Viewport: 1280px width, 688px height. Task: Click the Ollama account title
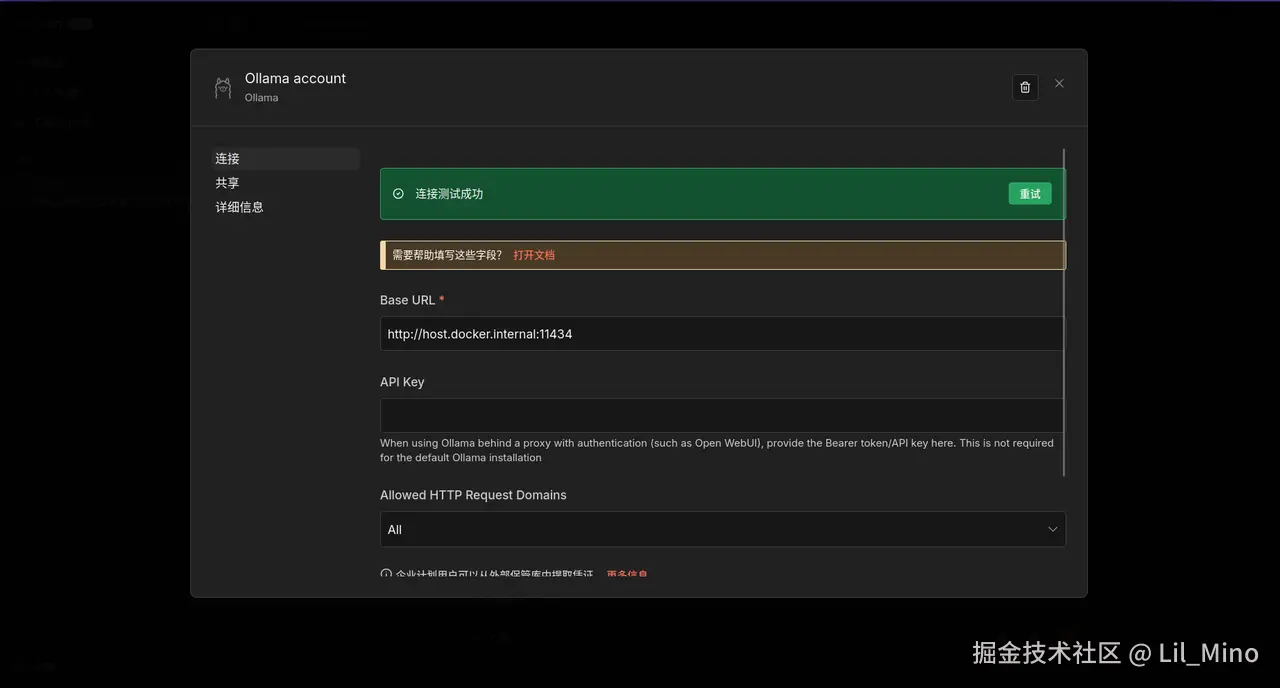[295, 78]
